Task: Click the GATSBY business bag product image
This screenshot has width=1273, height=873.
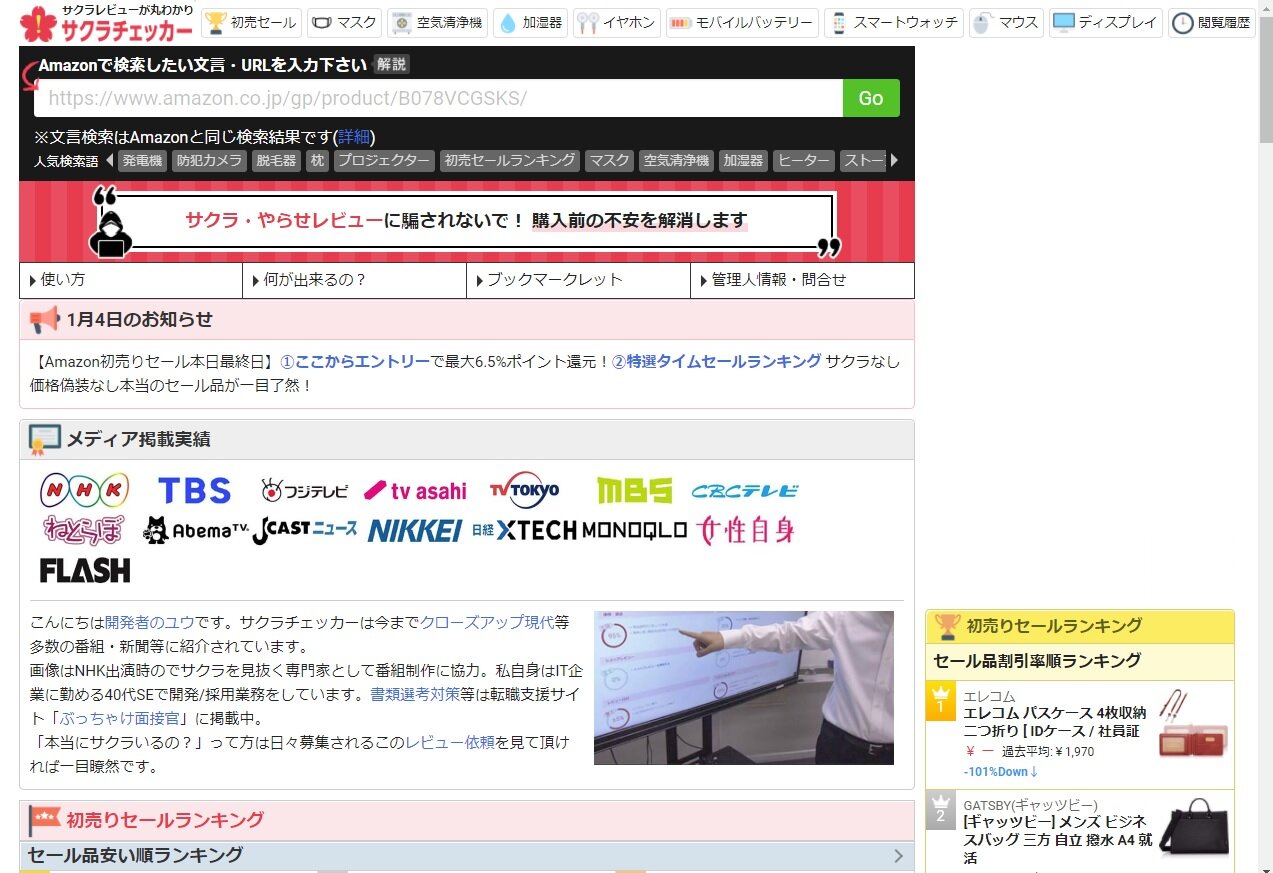Action: click(x=1194, y=825)
